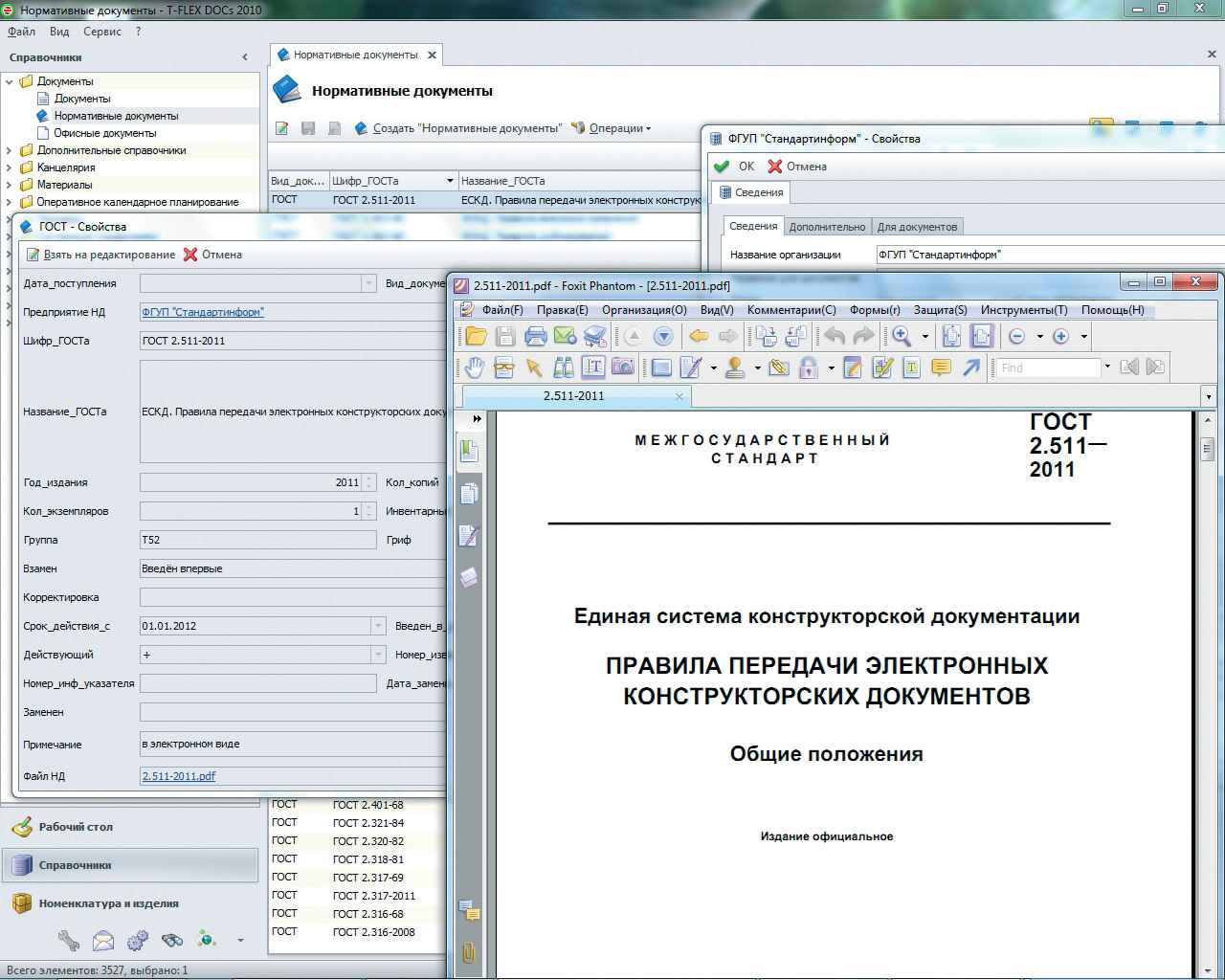Select the Snapshot camera tool
Viewport: 1225px width, 980px height.
pyautogui.click(x=623, y=367)
